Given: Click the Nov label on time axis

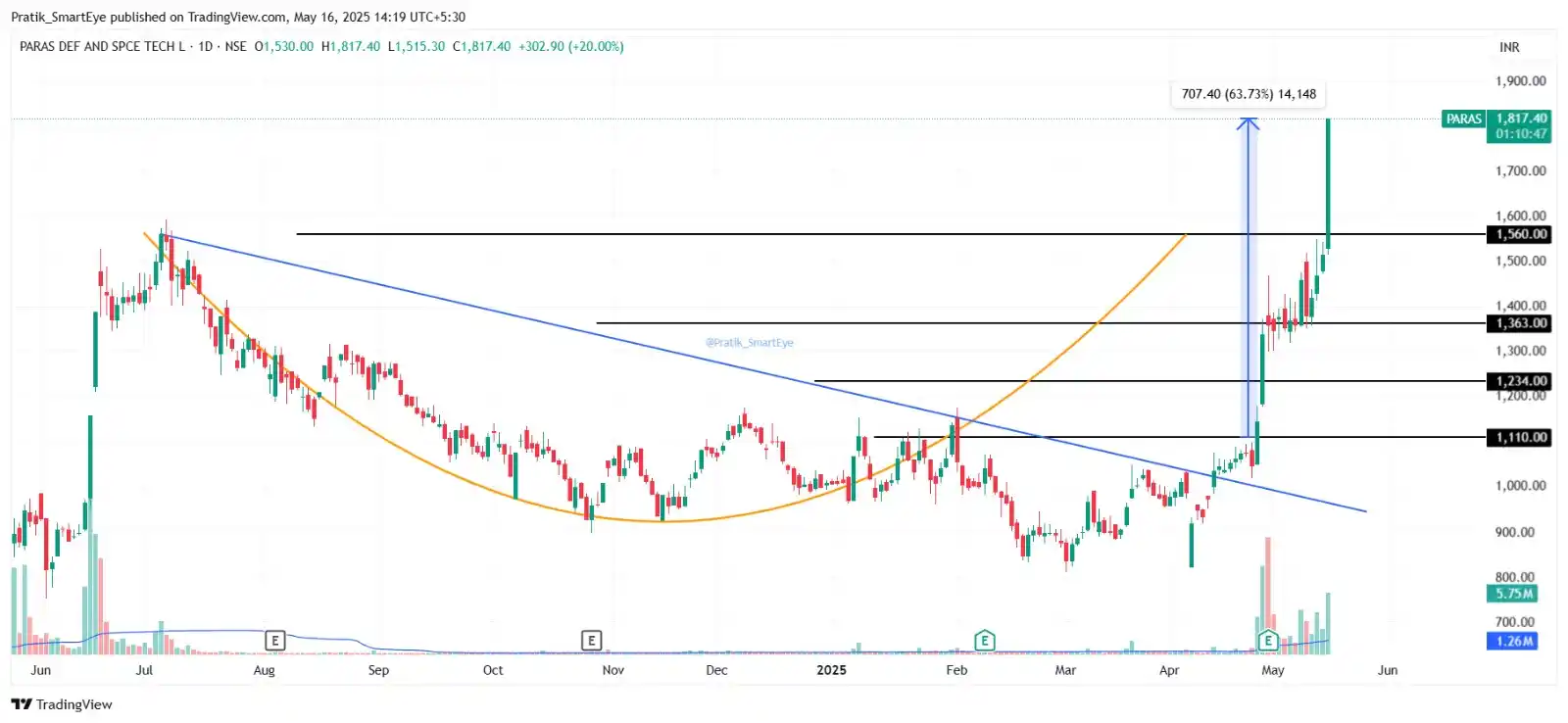Looking at the screenshot, I should click(613, 670).
